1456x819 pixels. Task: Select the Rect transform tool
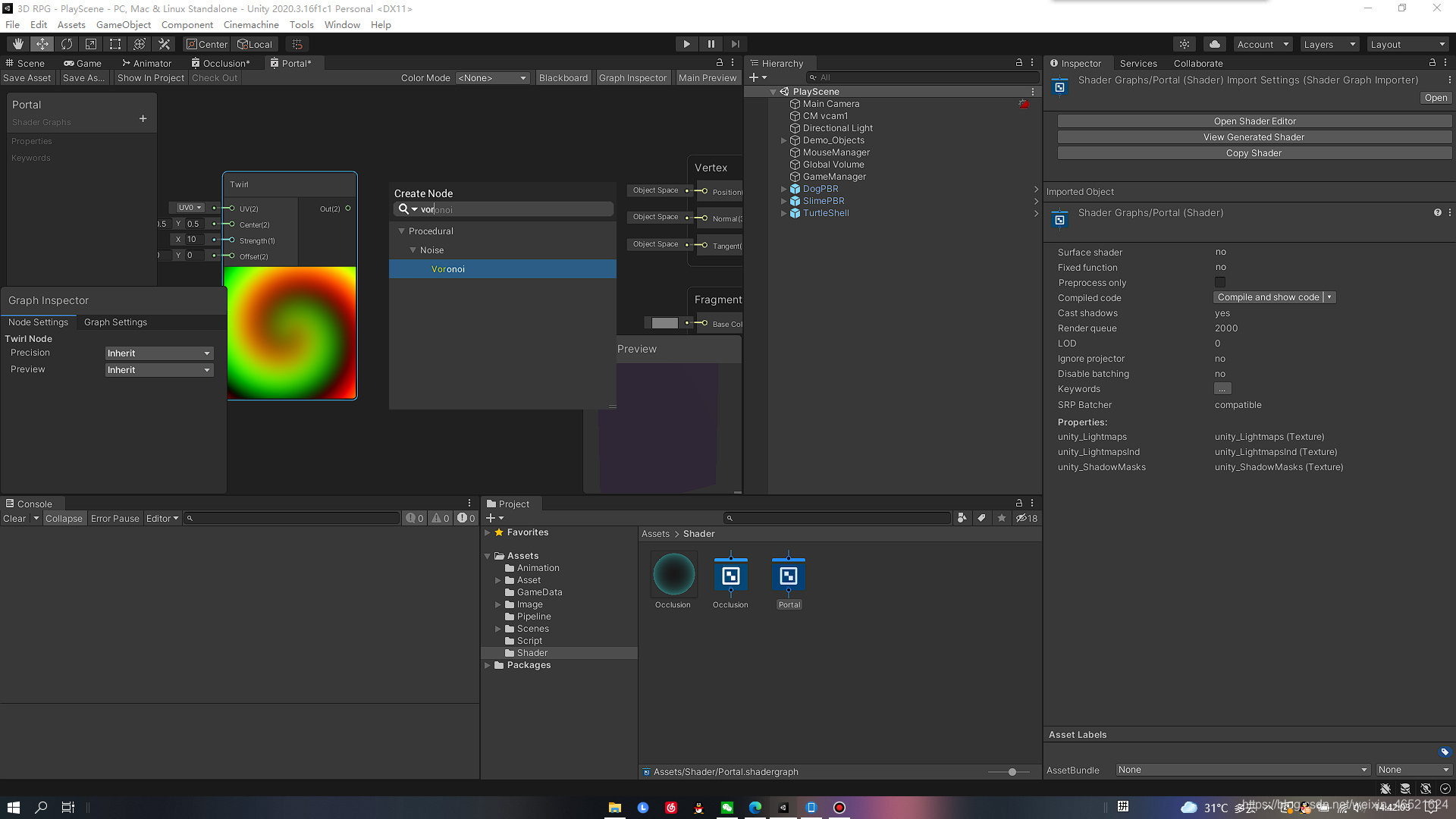(115, 44)
